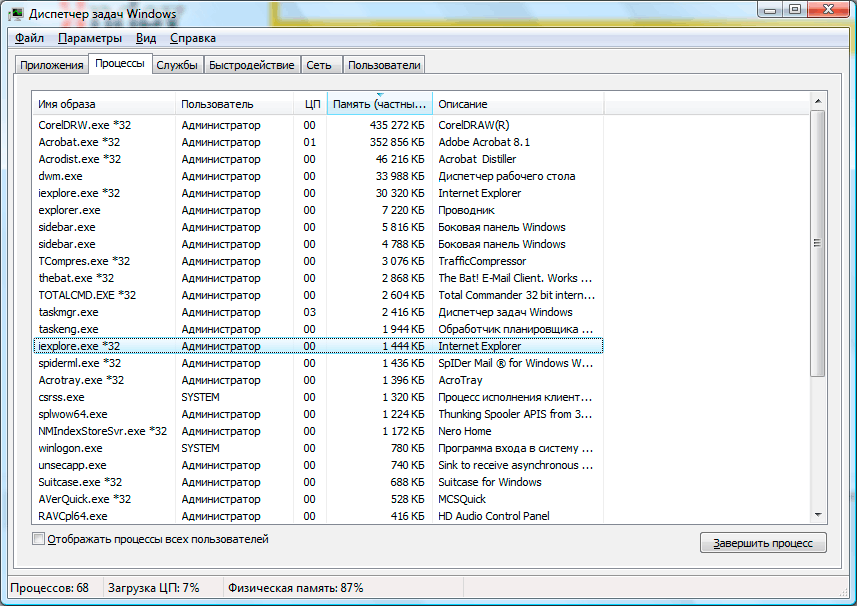Enable 'Отображать процессы всех пользователей' checkbox
Viewport: 857px width, 606px height.
click(38, 539)
